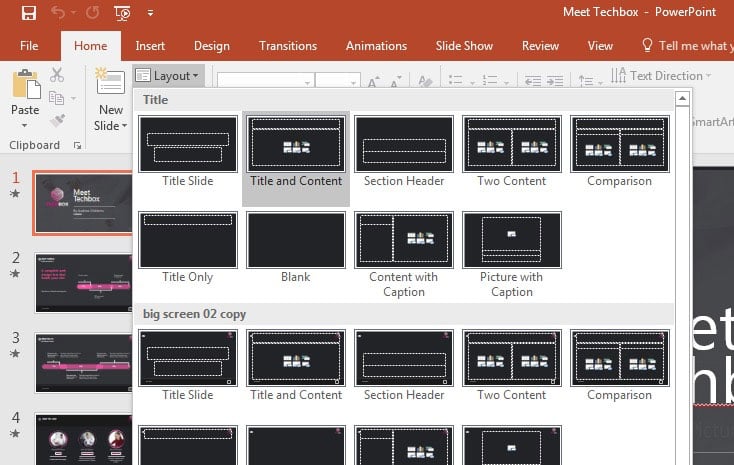The width and height of the screenshot is (734, 465).
Task: Select the Picture with Caption layout
Action: coord(512,253)
